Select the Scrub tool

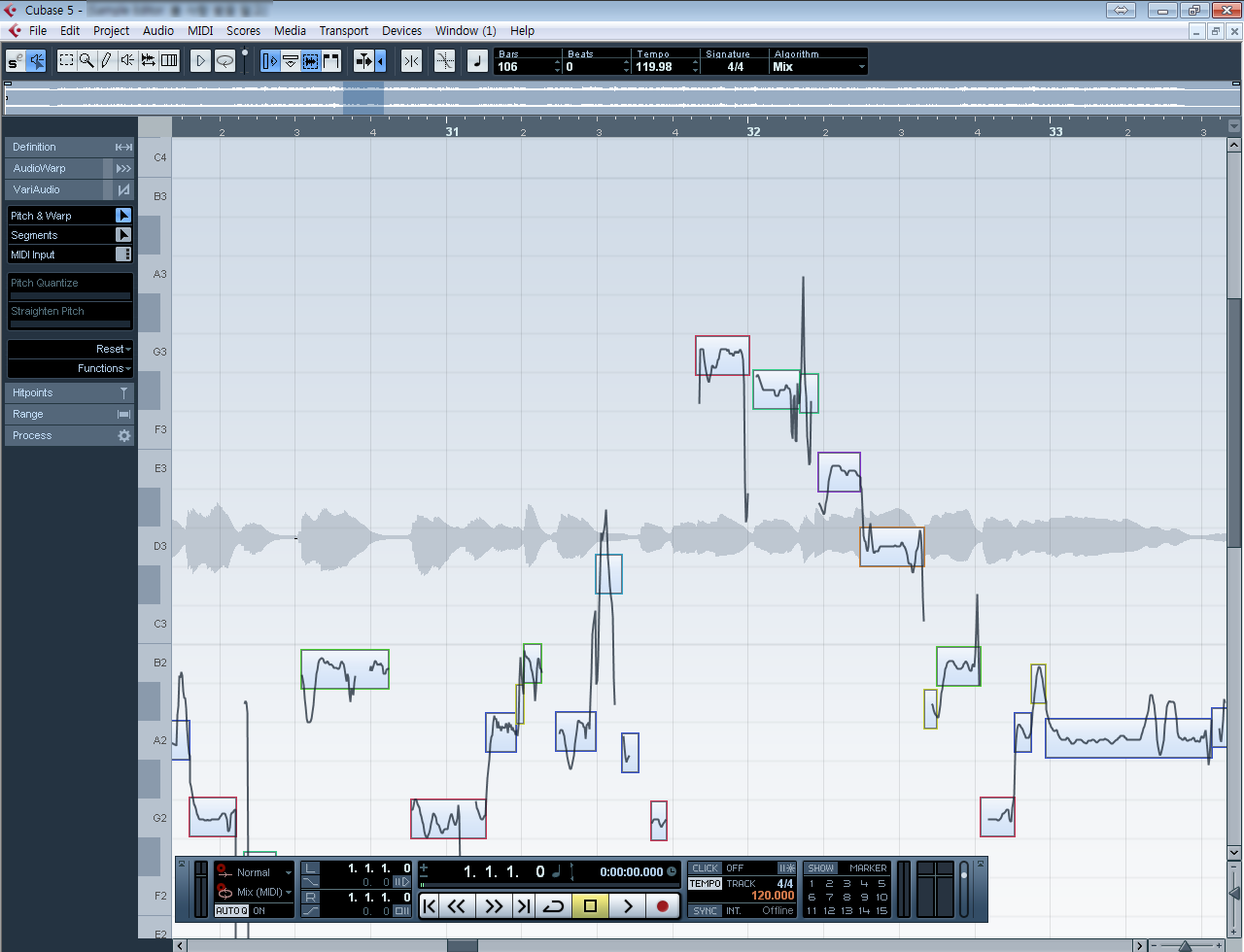pos(148,61)
